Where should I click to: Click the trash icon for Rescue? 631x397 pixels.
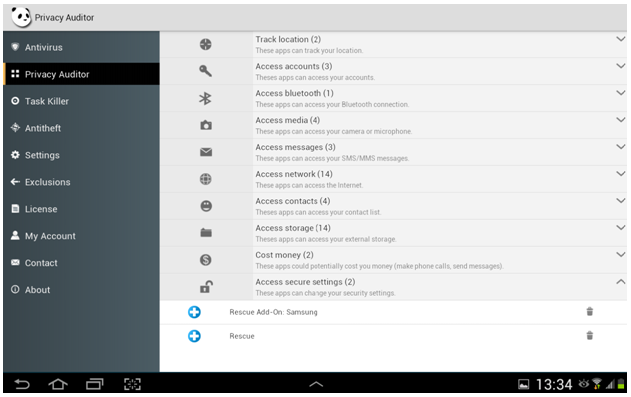[x=590, y=335]
